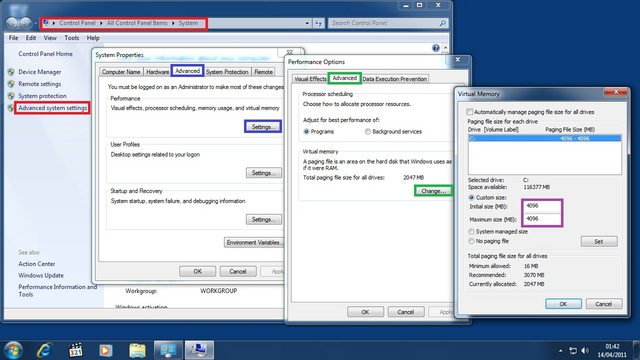640x360 pixels.
Task: Open Device Manager link
Action: click(x=40, y=72)
